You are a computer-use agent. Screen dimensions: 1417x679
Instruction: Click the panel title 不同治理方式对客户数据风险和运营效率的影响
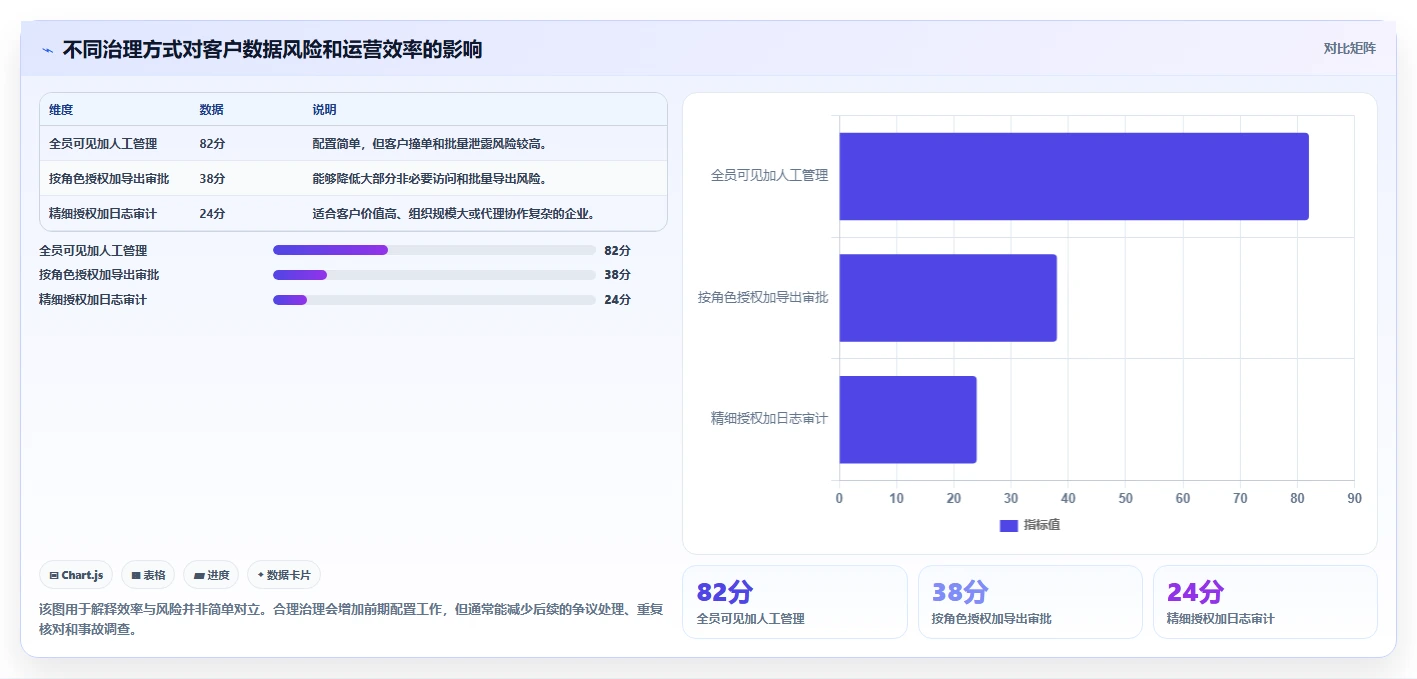(272, 49)
